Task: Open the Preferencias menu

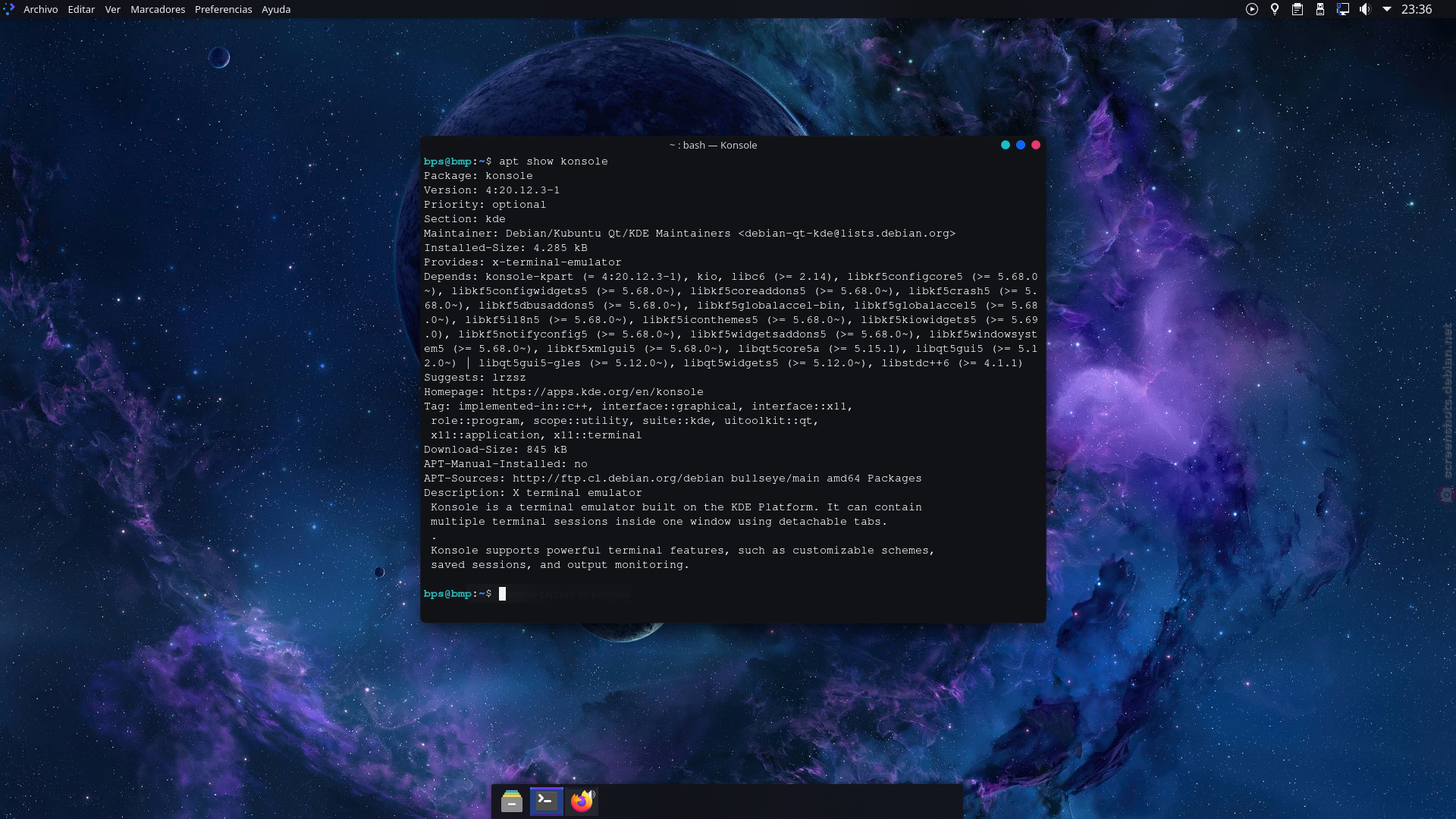Action: tap(224, 9)
